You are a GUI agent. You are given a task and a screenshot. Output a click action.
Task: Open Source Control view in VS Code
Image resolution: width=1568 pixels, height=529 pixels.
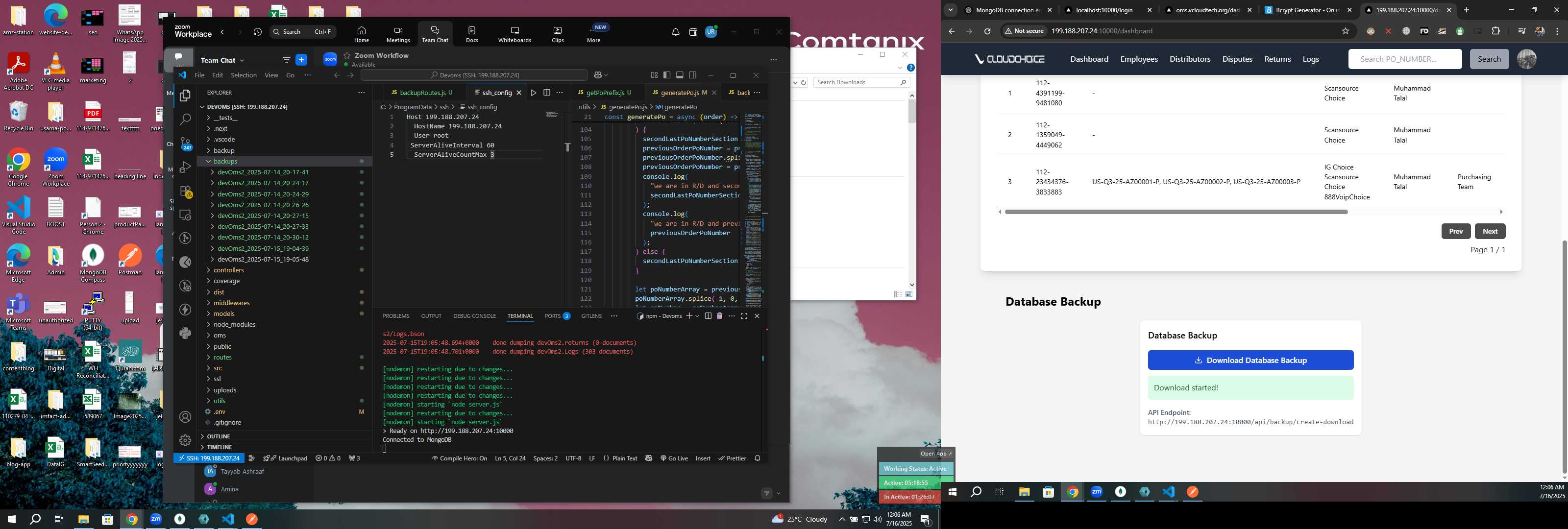pos(185,143)
